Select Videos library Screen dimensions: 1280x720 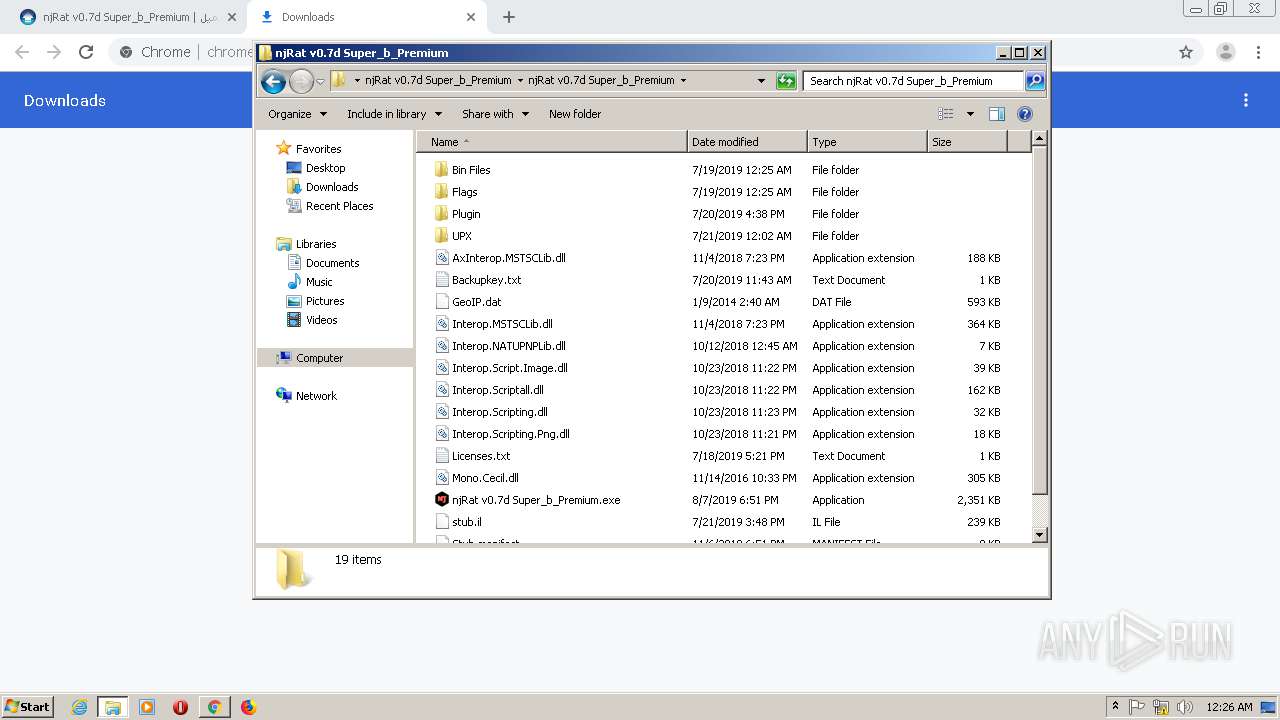[x=321, y=320]
